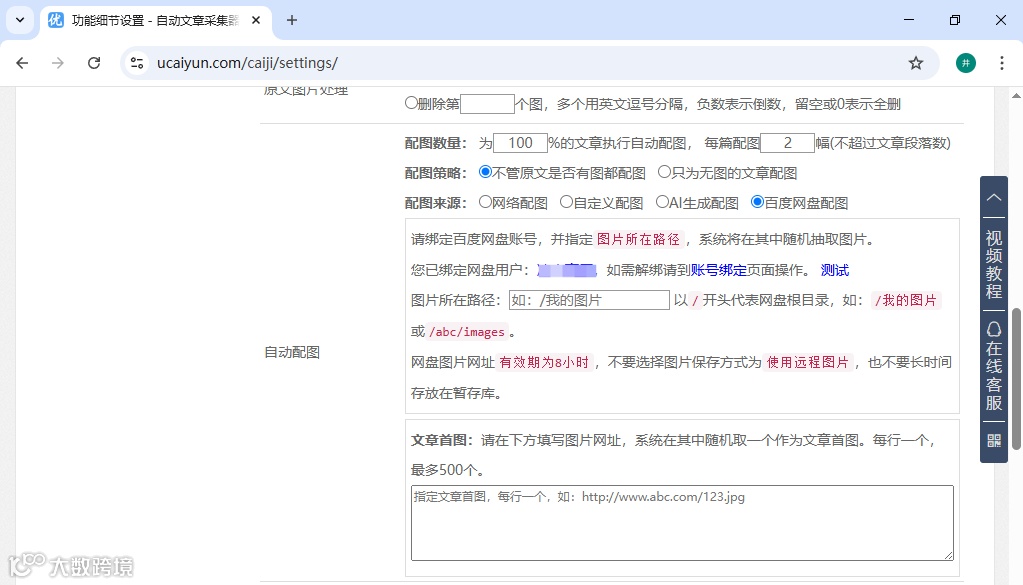This screenshot has width=1023, height=585.
Task: Click the 有效期为8小时 highlighted note
Action: coord(544,362)
